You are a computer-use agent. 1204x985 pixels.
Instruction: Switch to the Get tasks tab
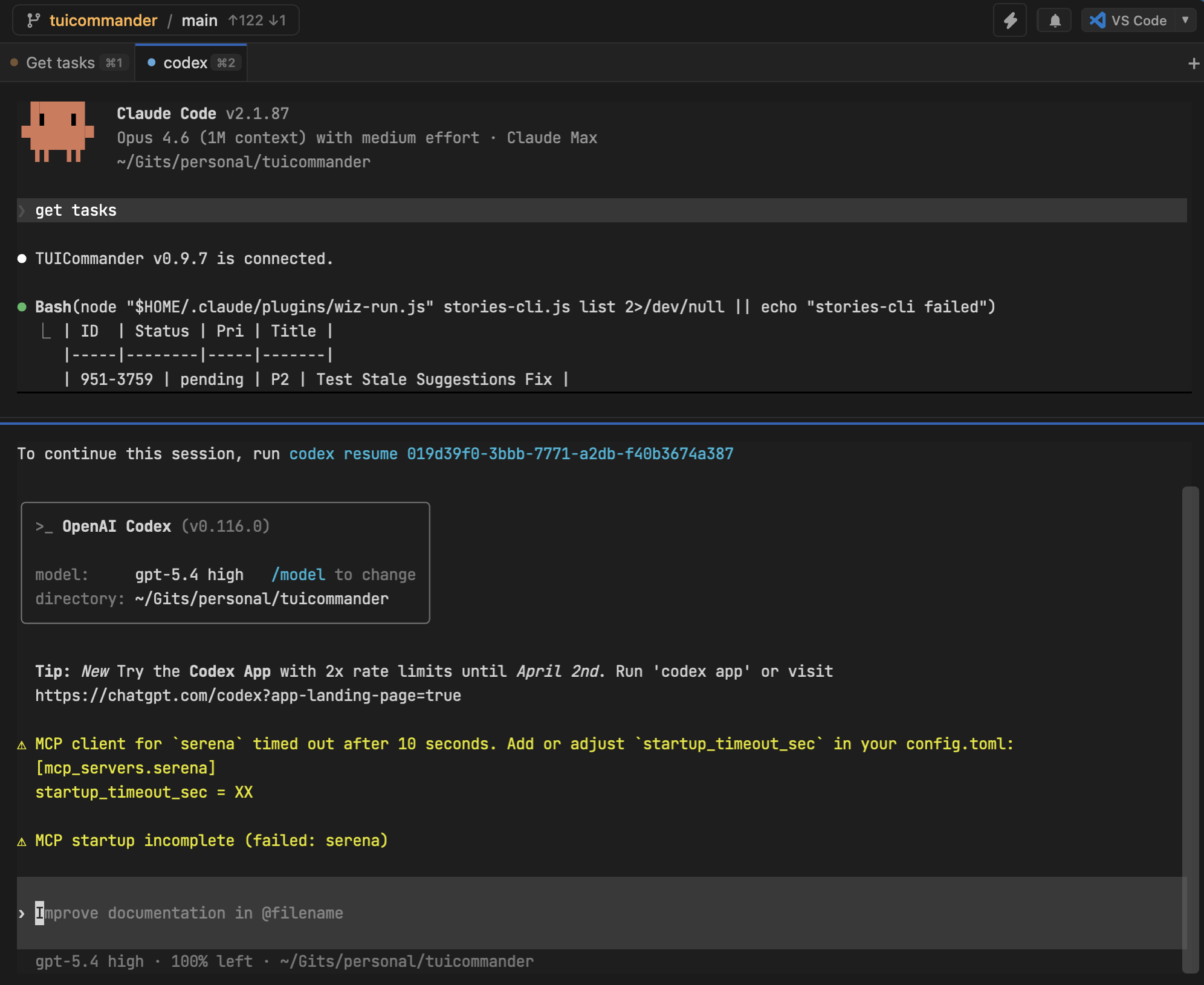(60, 62)
